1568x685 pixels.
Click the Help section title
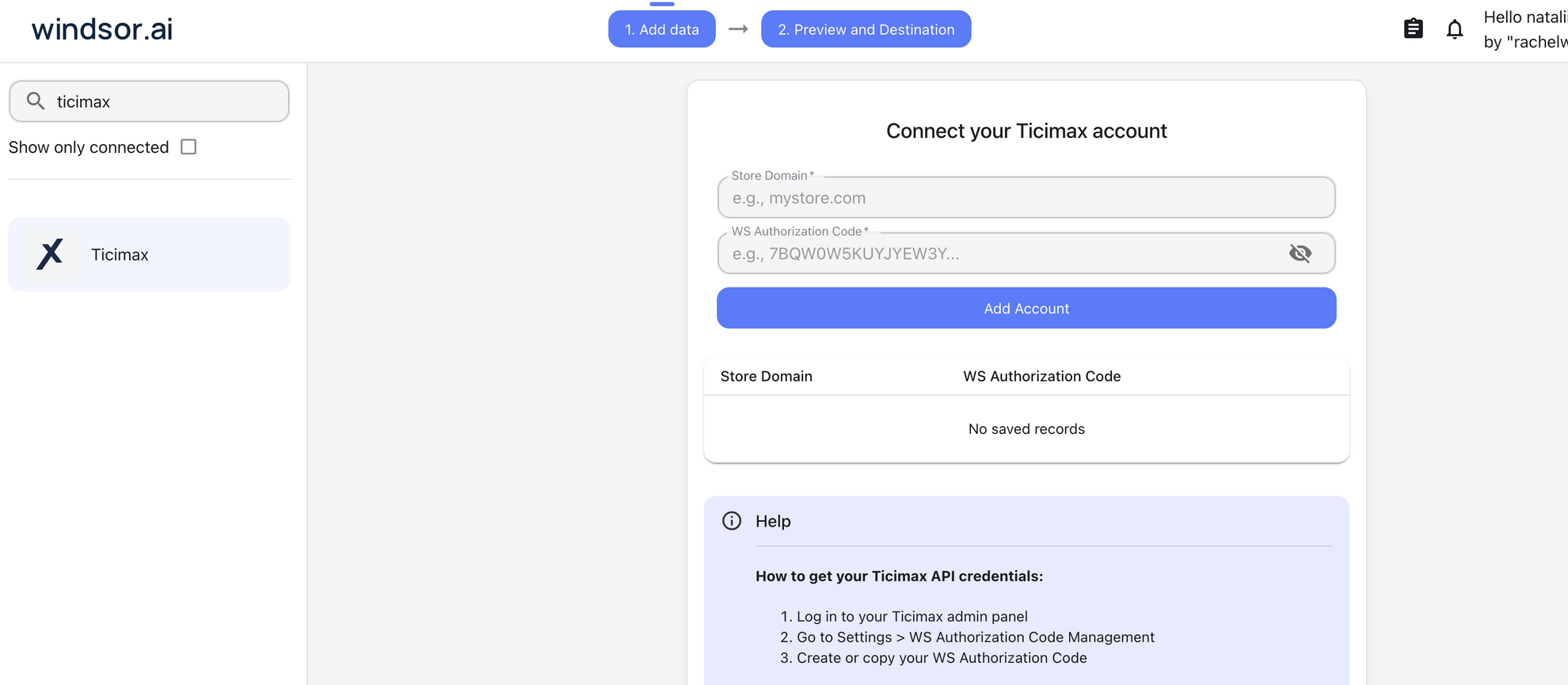(x=773, y=521)
